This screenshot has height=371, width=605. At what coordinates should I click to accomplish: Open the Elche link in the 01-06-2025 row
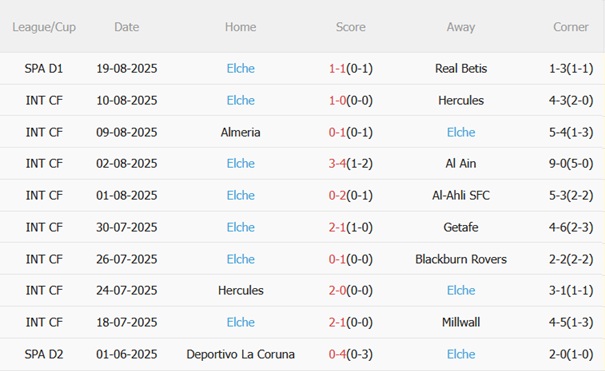point(461,354)
